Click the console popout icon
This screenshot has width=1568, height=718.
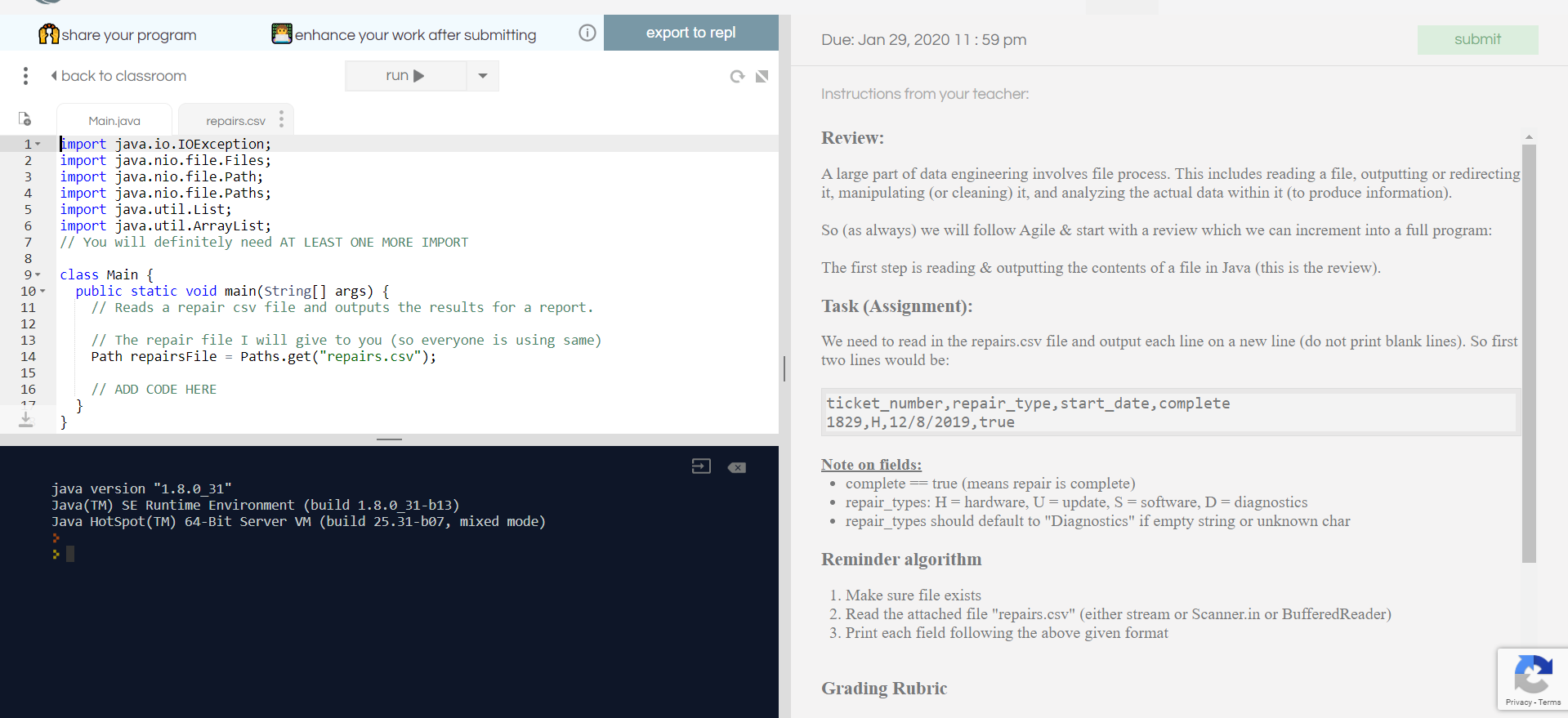[701, 466]
